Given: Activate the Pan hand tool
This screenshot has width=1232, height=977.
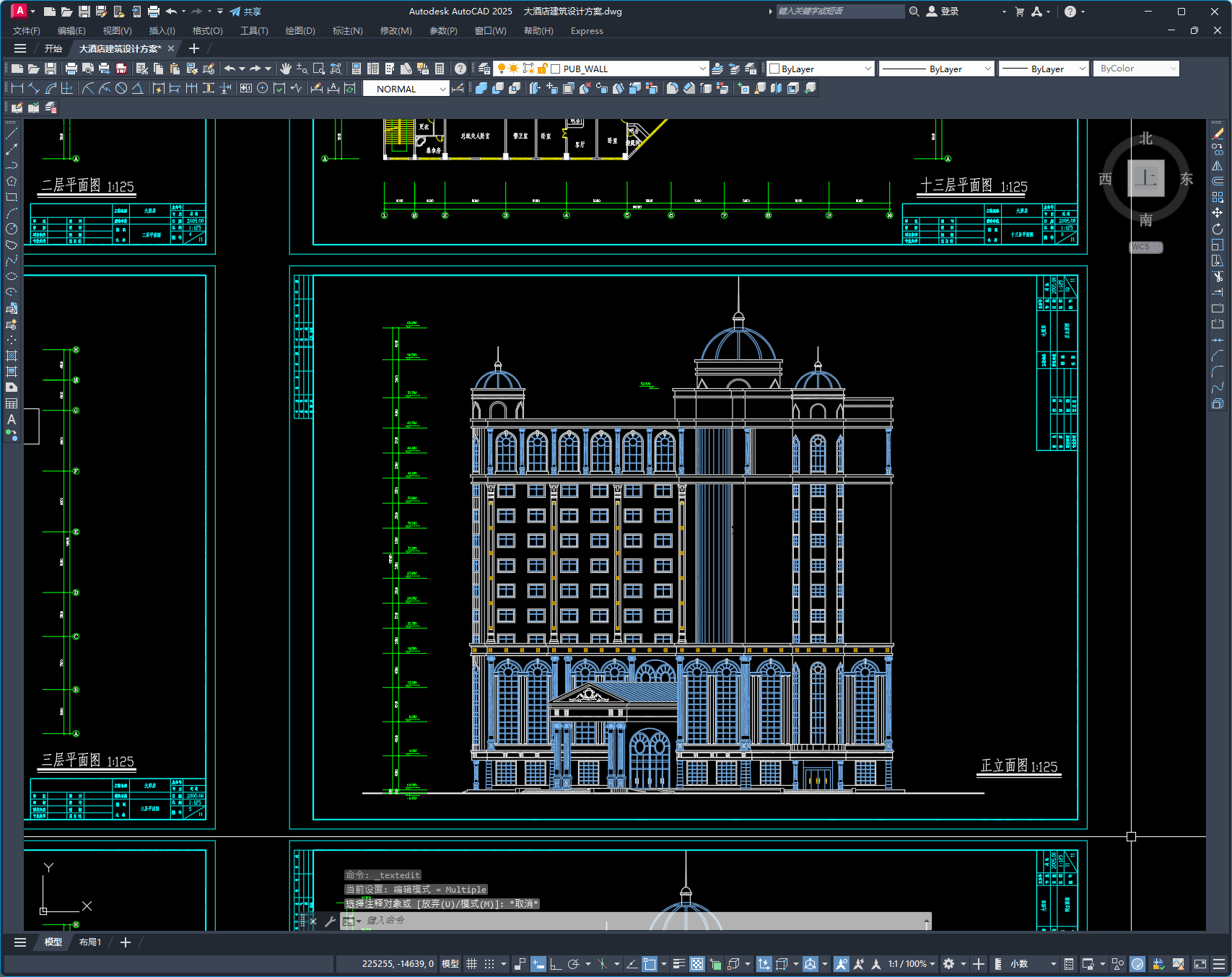Looking at the screenshot, I should (x=286, y=69).
